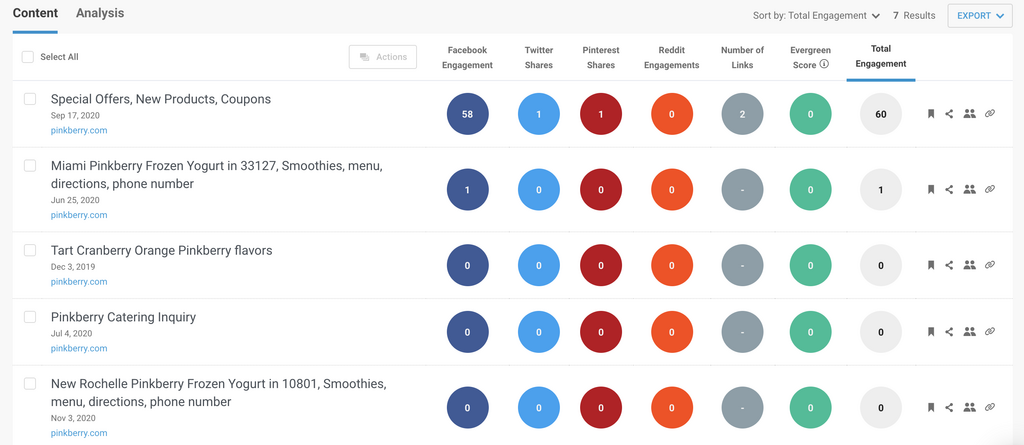Image resolution: width=1024 pixels, height=445 pixels.
Task: Open link icon for Pinkberry Catering Inquiry
Action: [990, 331]
